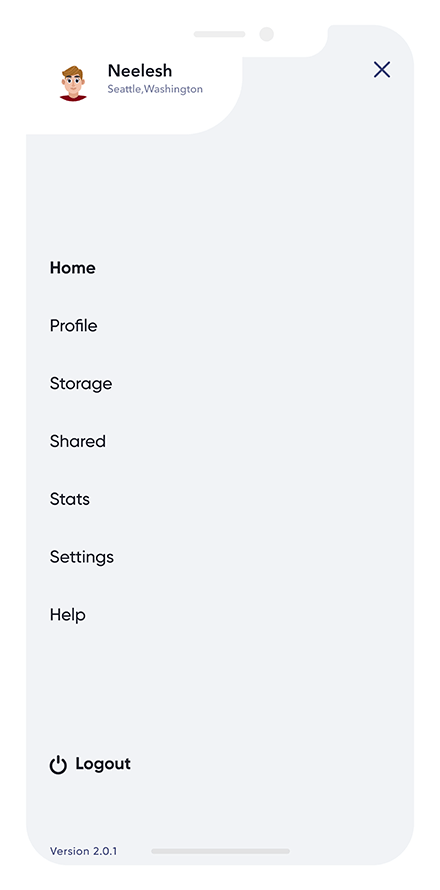Click the Seattle,Washington location text
Image resolution: width=440 pixels, height=890 pixels.
point(155,89)
